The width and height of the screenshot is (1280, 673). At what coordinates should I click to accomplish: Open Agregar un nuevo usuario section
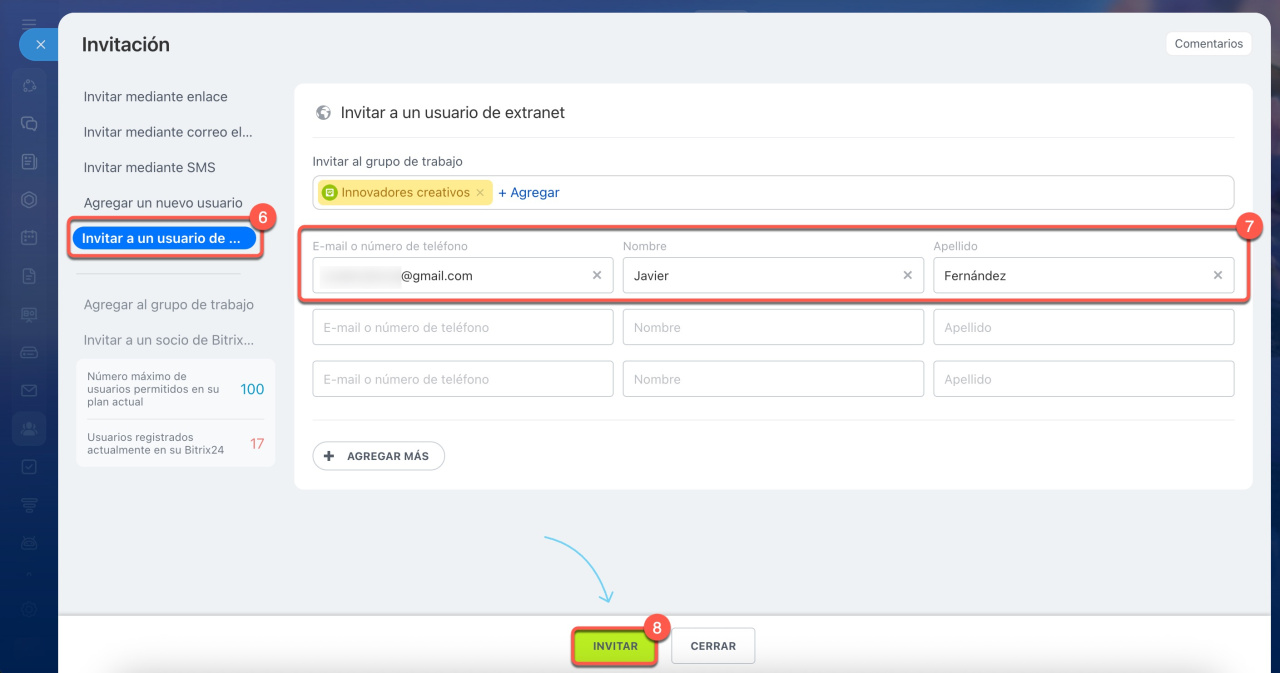(x=163, y=203)
